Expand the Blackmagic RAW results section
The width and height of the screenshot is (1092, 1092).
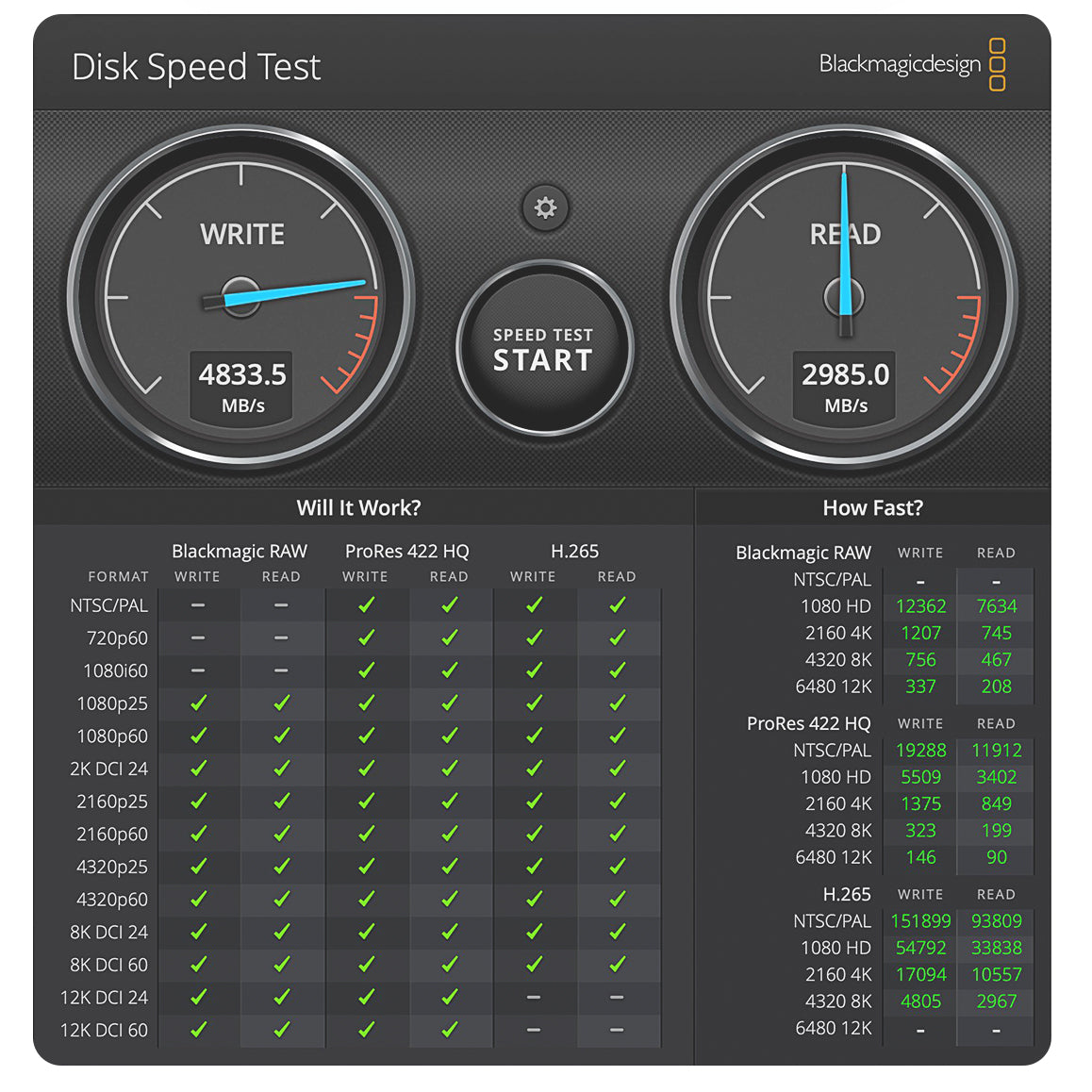pyautogui.click(x=802, y=553)
